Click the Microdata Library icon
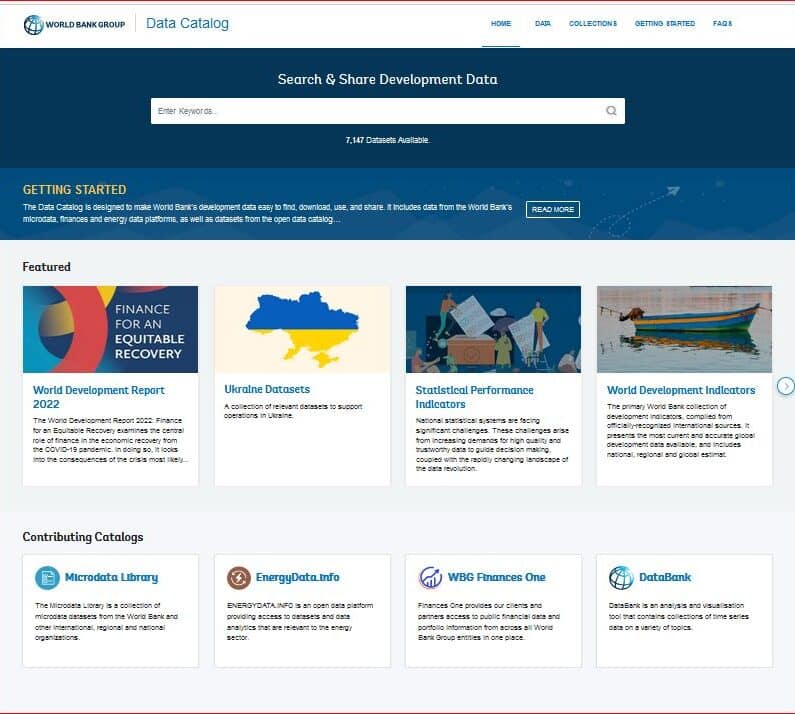Image resolution: width=795 pixels, height=714 pixels. [47, 577]
